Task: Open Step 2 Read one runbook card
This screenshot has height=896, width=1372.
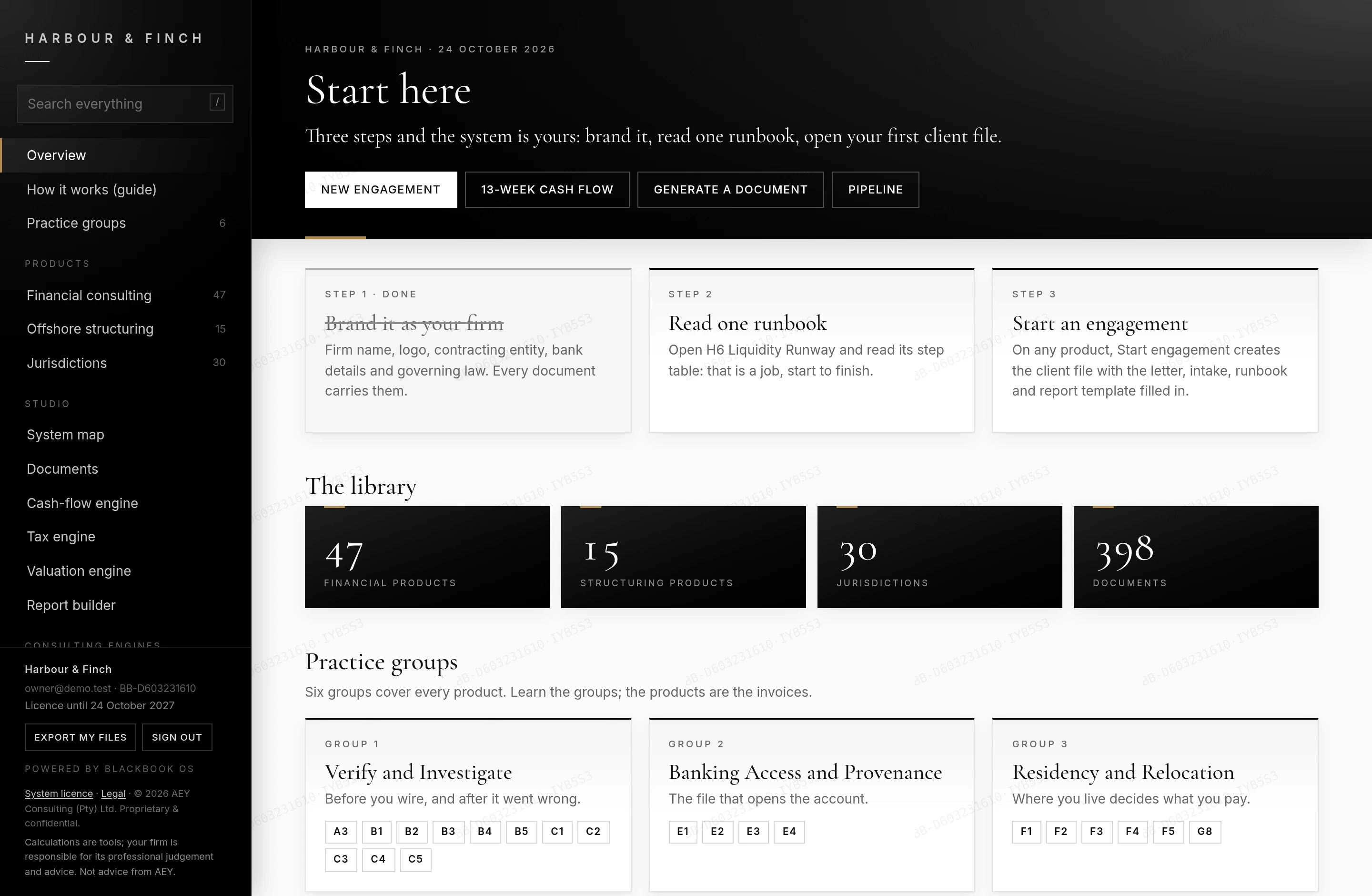Action: [x=812, y=350]
